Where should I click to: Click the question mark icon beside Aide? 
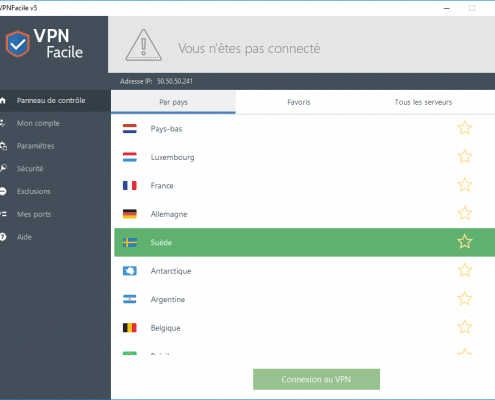[x=3, y=237]
